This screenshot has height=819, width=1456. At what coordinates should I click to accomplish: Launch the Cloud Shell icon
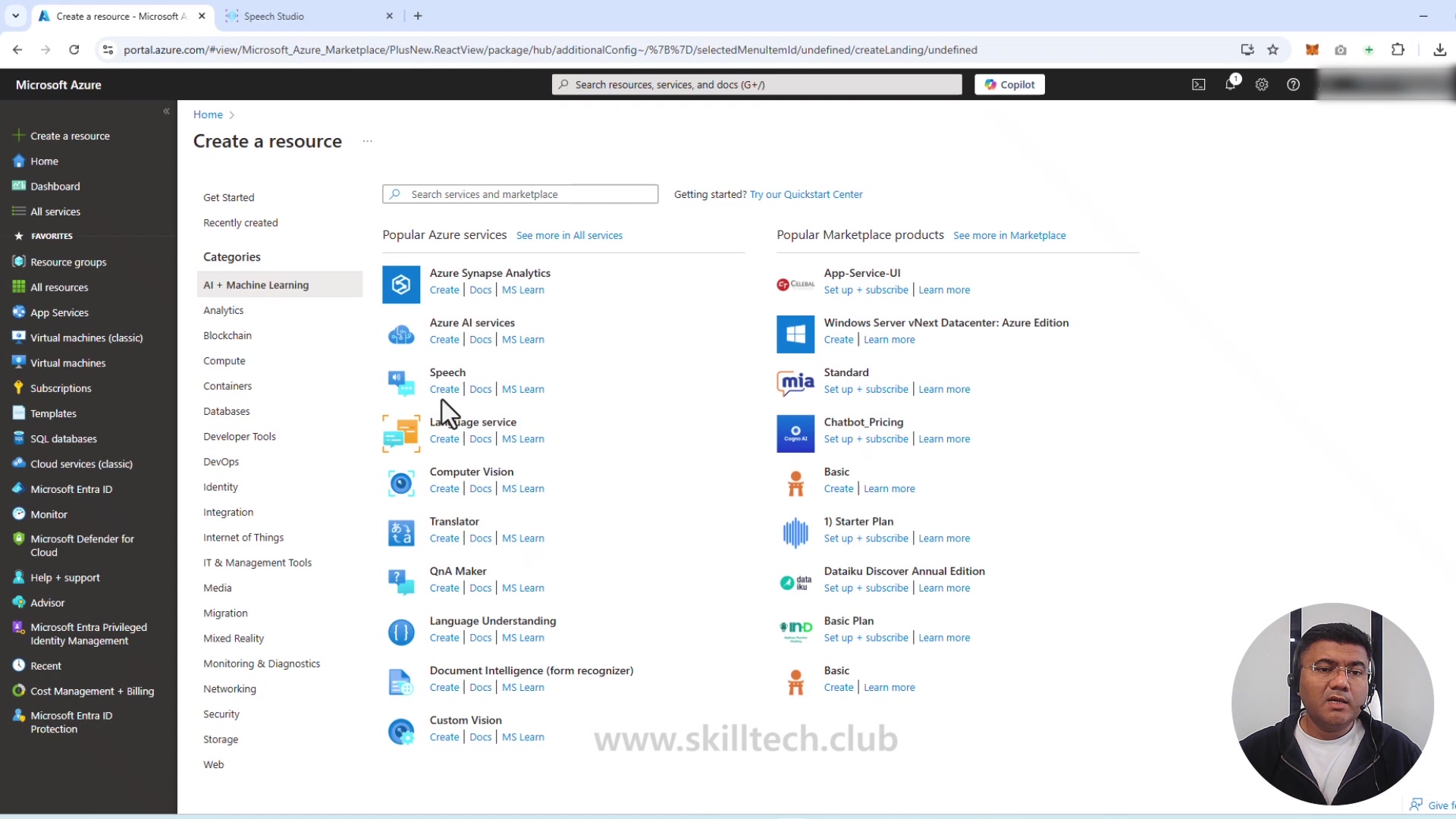(x=1198, y=84)
